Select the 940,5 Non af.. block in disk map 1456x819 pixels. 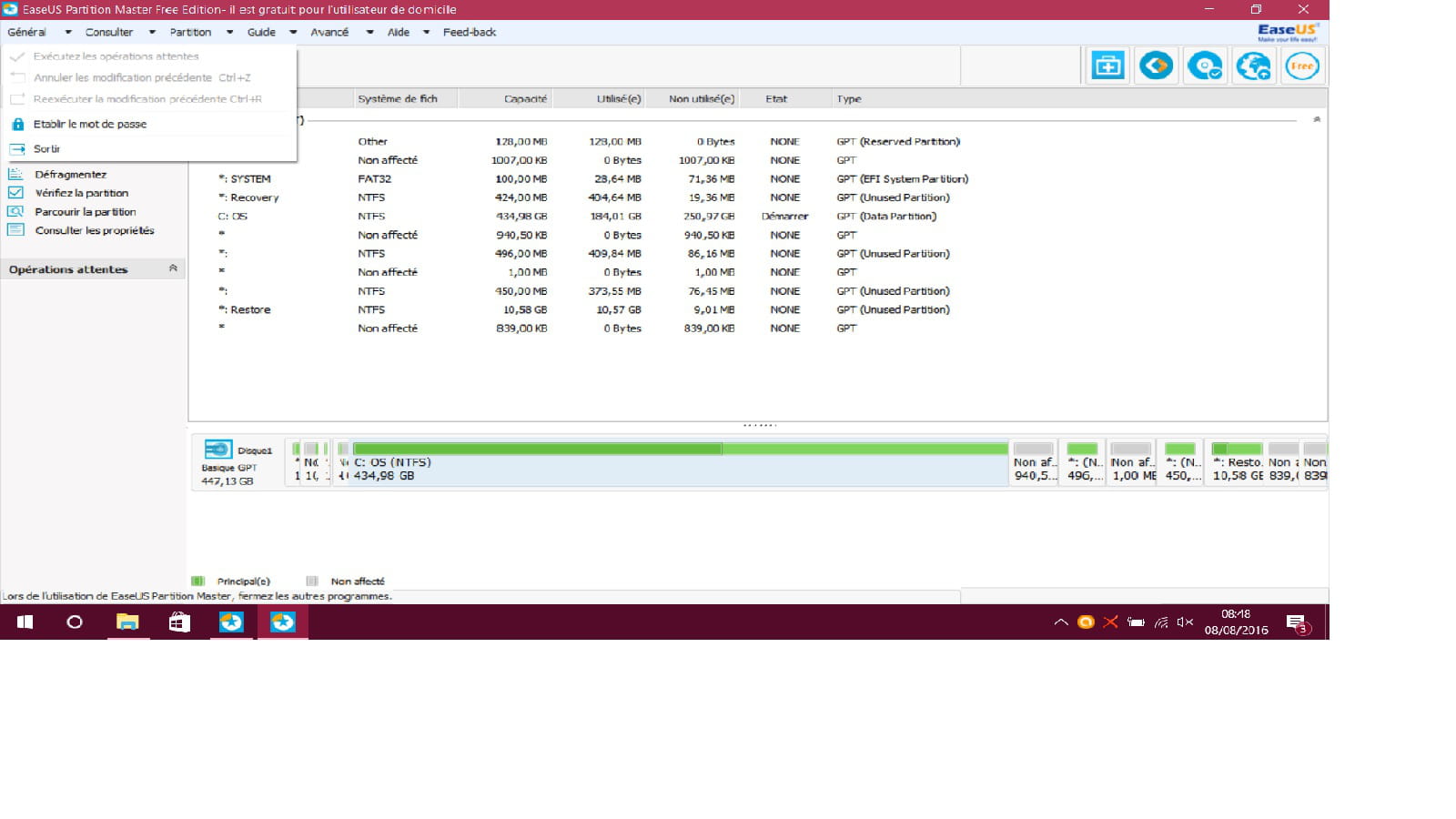(x=1034, y=462)
